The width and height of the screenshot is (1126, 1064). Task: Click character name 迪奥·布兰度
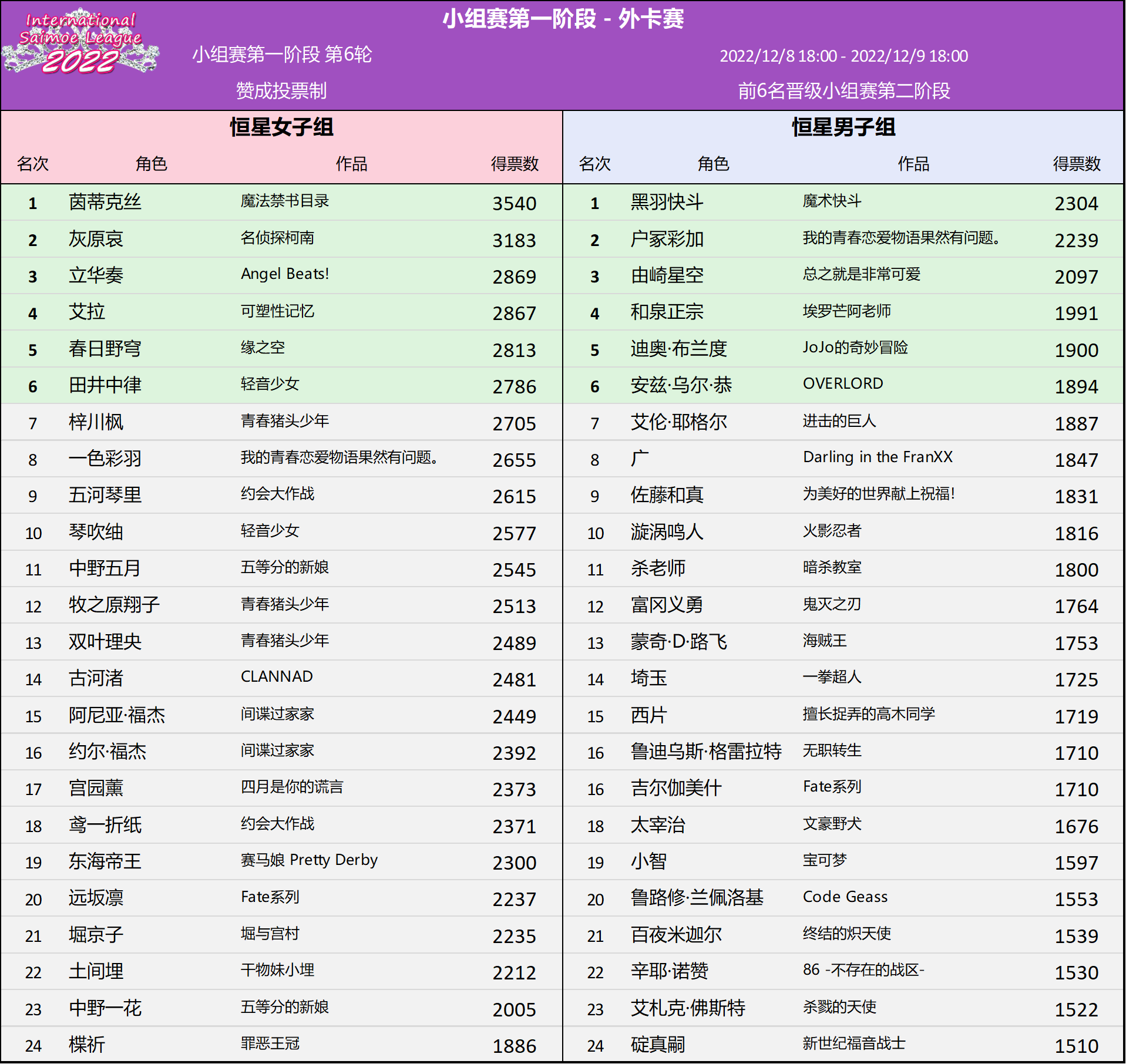click(679, 349)
